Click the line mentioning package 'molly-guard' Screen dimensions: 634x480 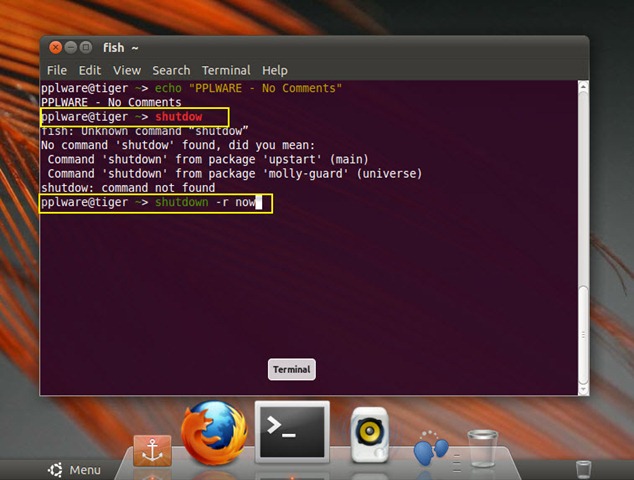click(x=235, y=173)
